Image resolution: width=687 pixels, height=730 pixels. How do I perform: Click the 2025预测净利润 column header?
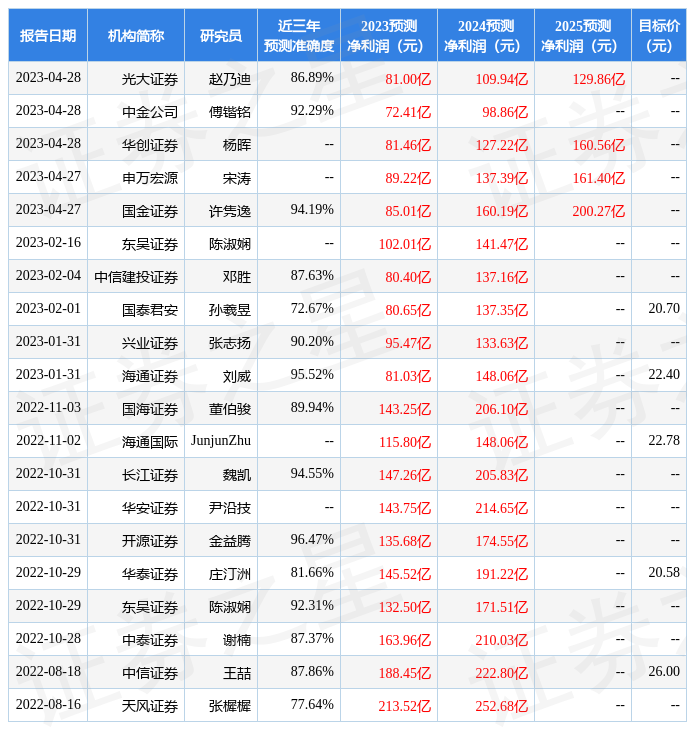pyautogui.click(x=583, y=35)
